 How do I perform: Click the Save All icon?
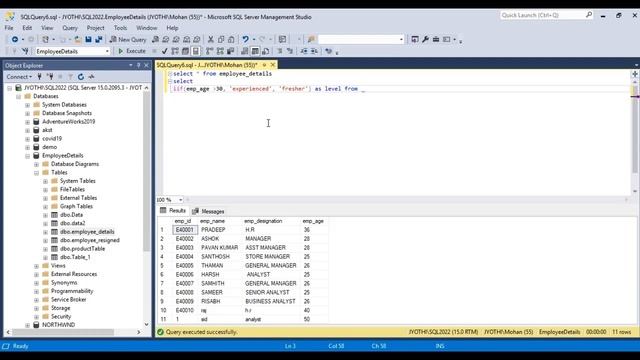(x=99, y=40)
